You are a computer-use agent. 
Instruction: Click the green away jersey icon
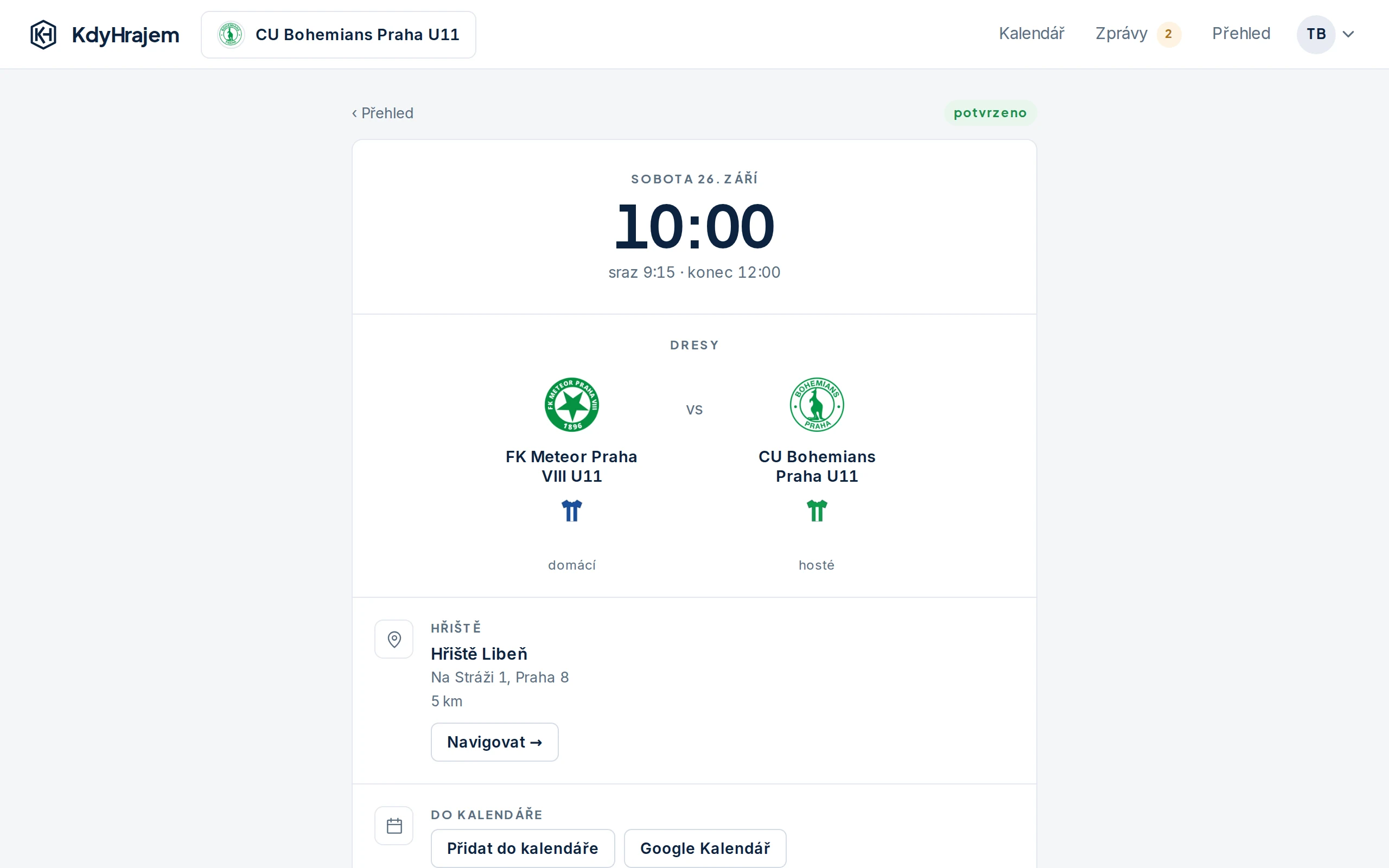click(817, 510)
